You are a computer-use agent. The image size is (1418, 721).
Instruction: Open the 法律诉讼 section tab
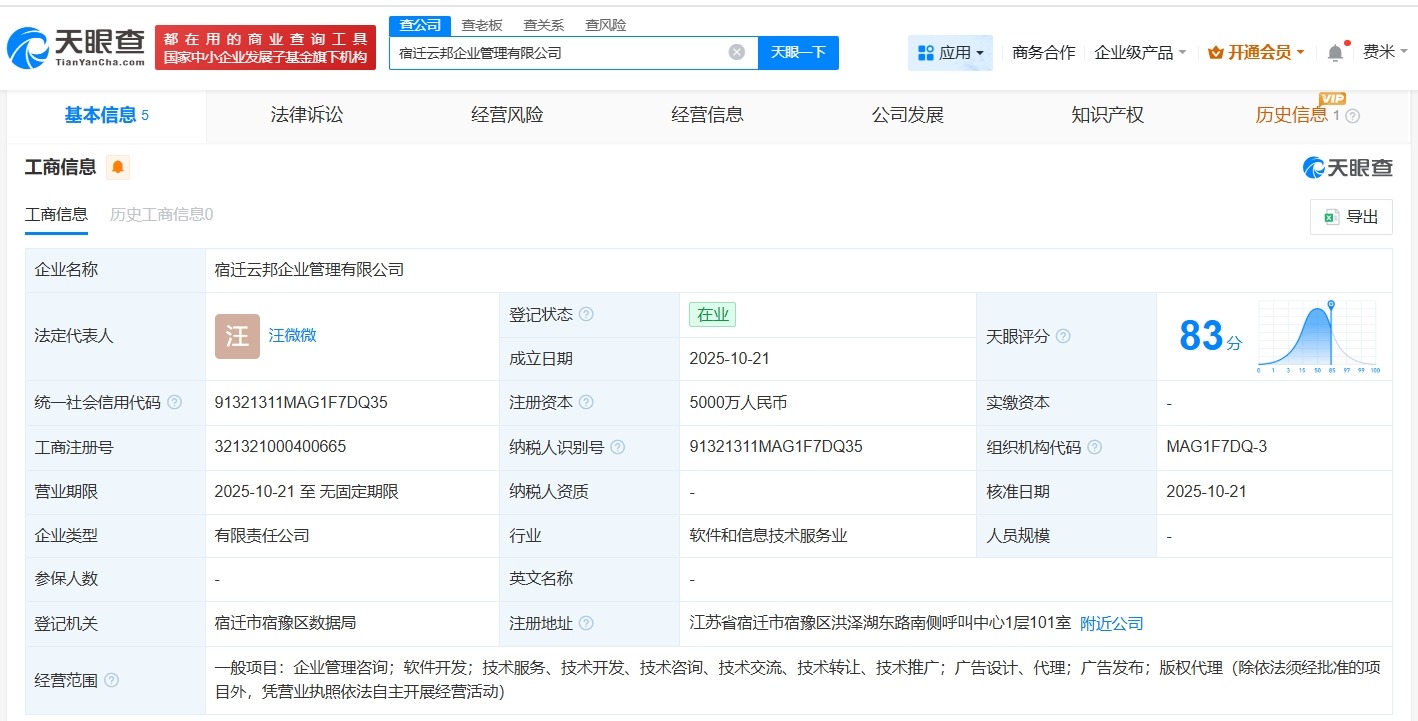click(306, 115)
